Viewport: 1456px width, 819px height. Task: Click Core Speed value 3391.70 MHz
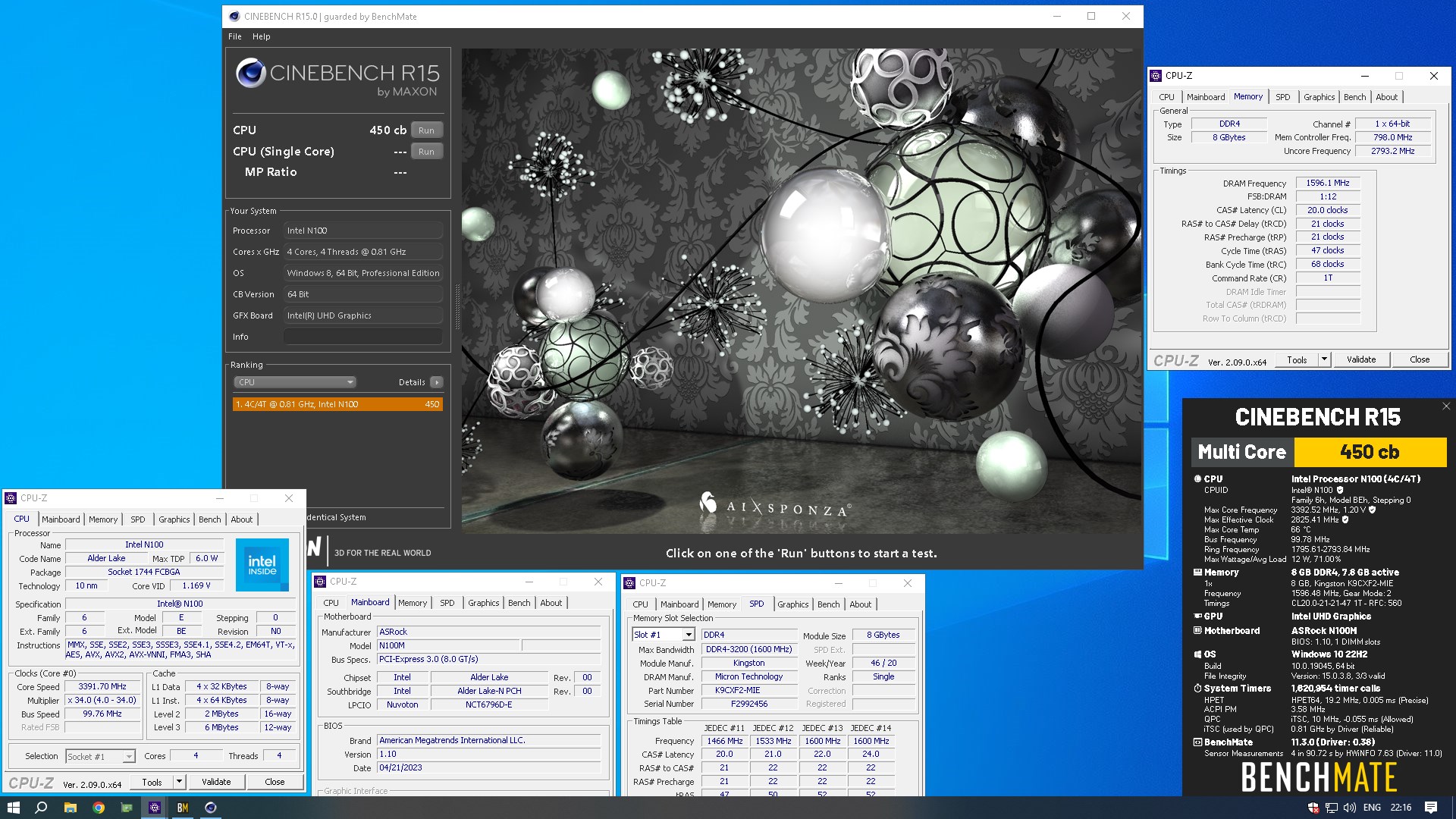tap(102, 686)
